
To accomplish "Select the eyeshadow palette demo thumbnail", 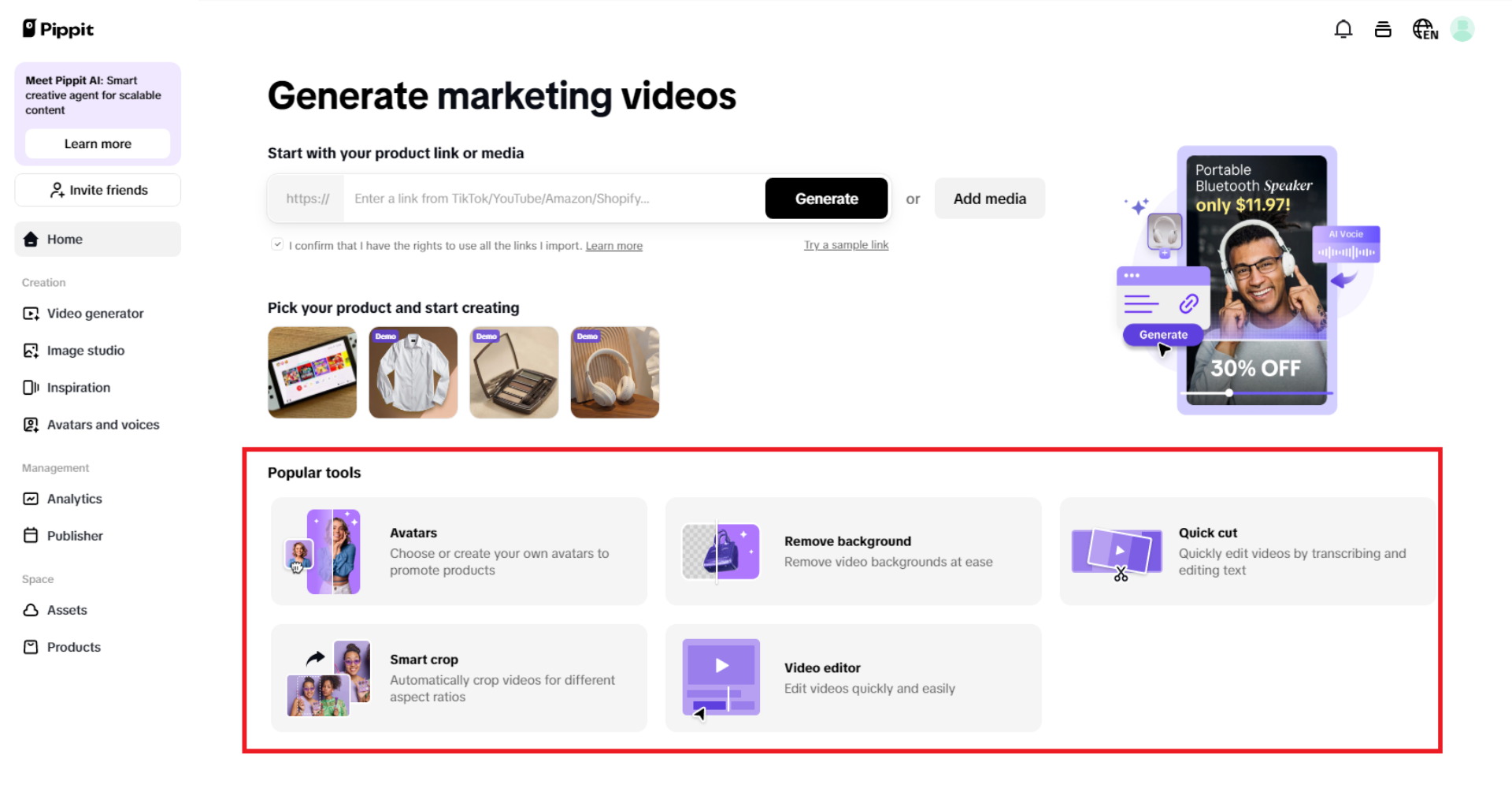I will [x=514, y=373].
